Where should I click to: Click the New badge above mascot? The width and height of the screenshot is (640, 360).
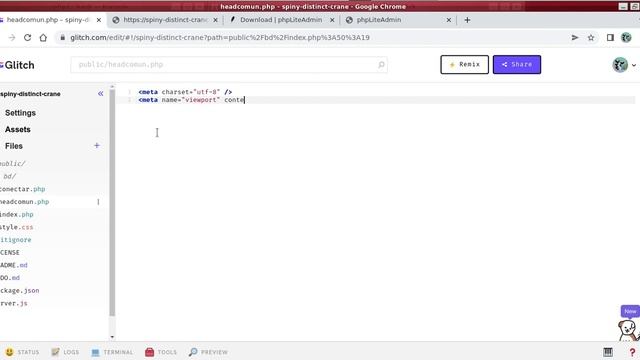pyautogui.click(x=630, y=311)
